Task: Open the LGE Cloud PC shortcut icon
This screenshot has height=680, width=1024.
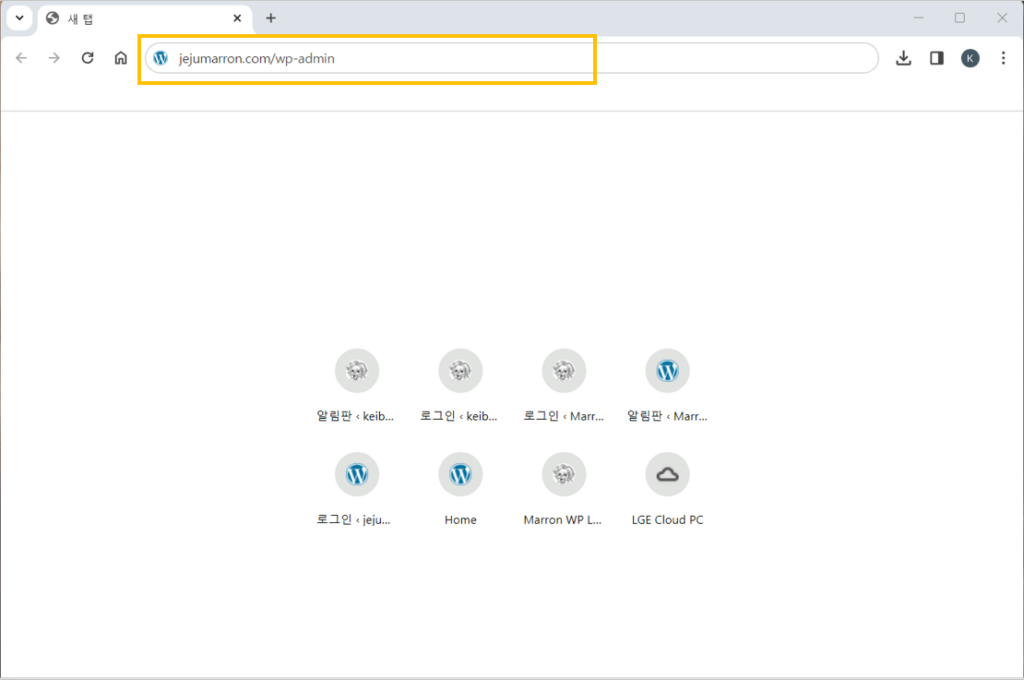Action: coord(667,474)
